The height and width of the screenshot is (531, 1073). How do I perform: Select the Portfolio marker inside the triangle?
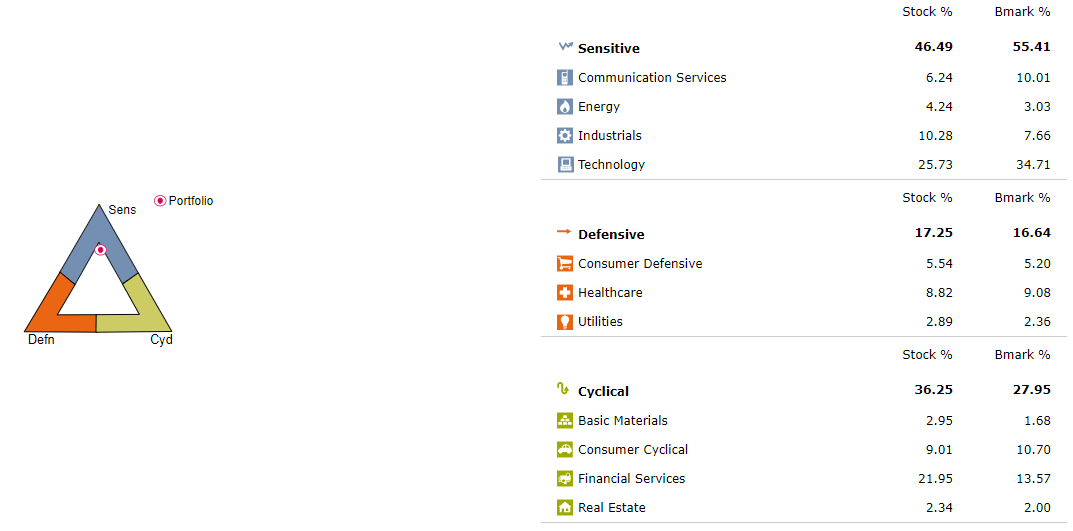coord(101,250)
